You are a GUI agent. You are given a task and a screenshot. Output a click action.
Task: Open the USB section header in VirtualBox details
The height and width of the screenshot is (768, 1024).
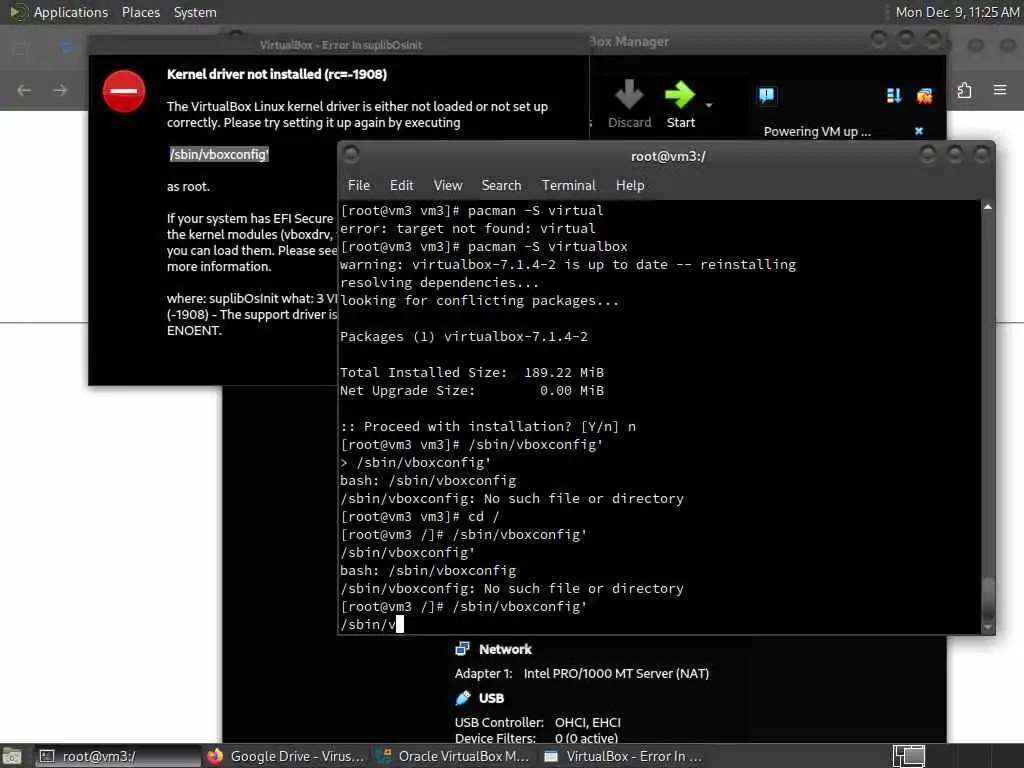pyautogui.click(x=491, y=698)
